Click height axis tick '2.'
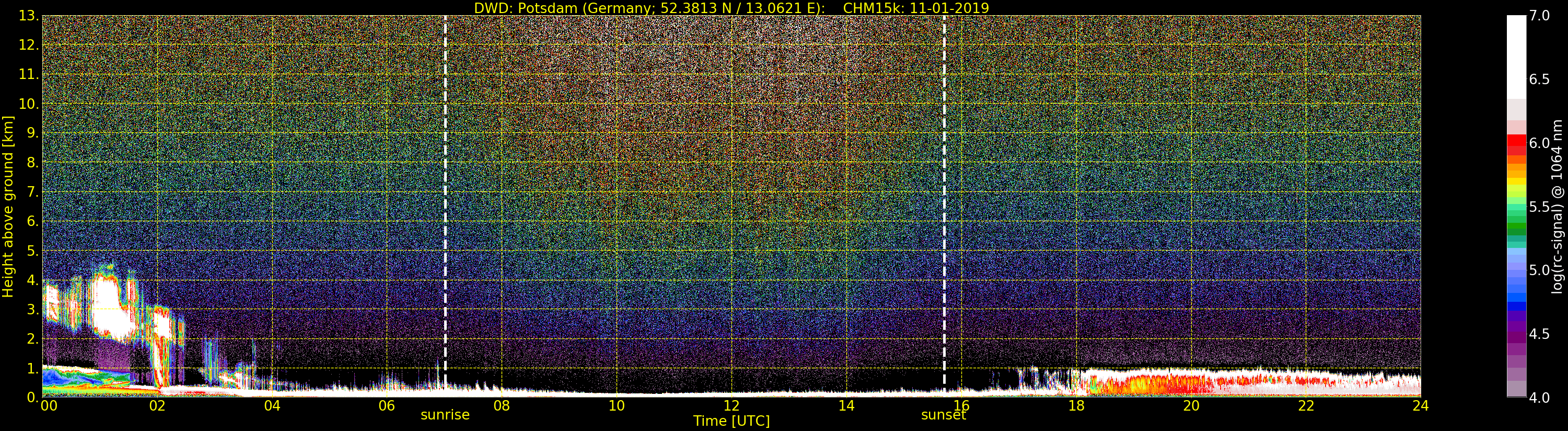The height and width of the screenshot is (431, 1568). coord(33,338)
